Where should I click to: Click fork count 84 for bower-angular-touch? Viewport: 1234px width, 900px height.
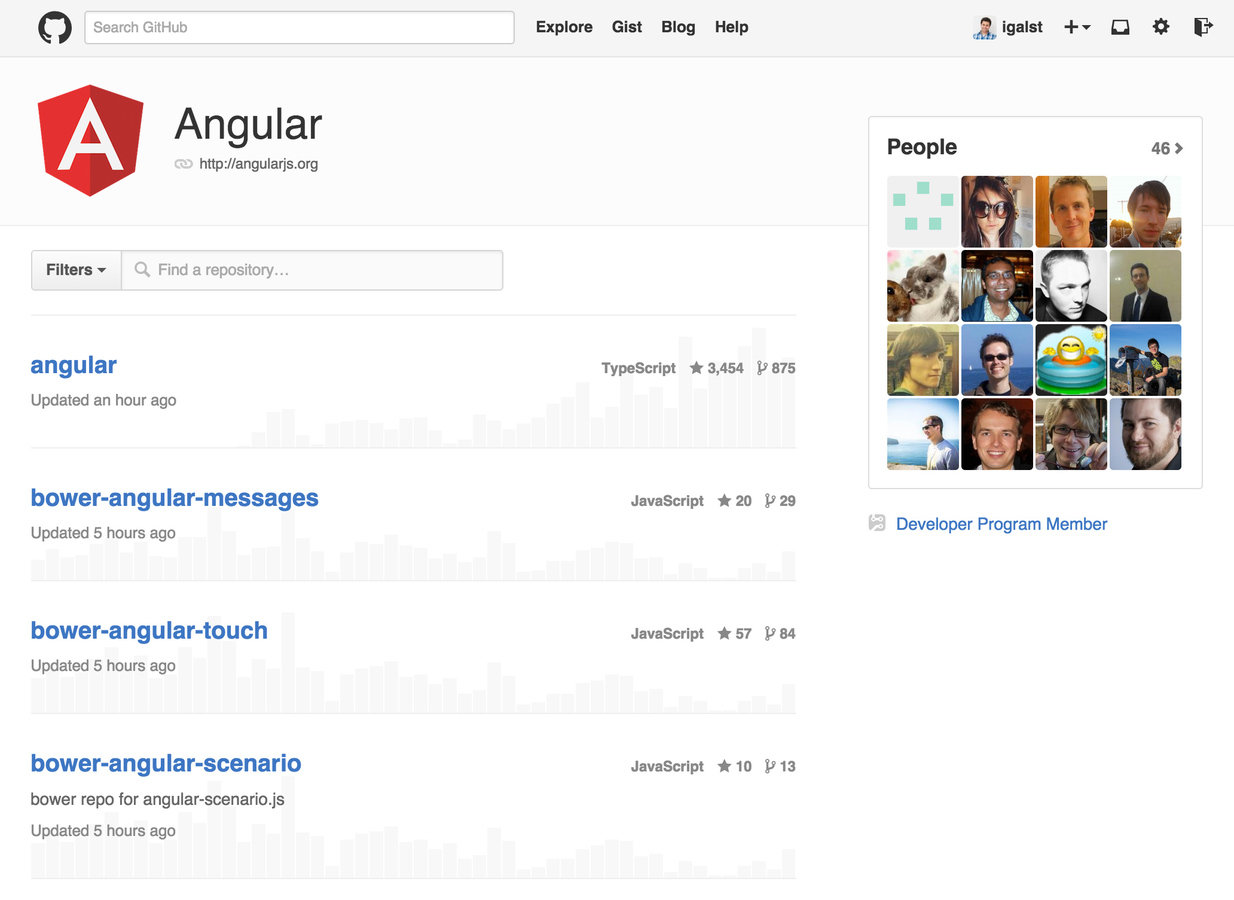pyautogui.click(x=780, y=634)
